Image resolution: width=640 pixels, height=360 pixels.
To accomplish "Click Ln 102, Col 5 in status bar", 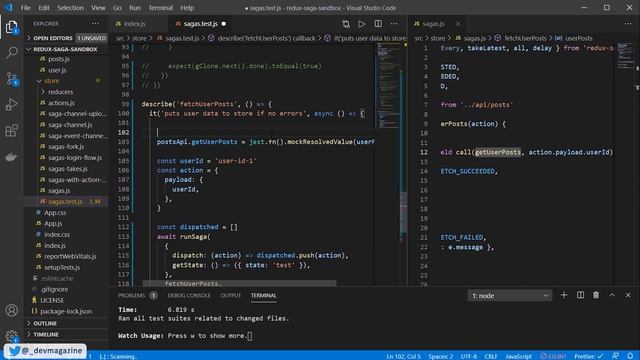I will tap(403, 356).
